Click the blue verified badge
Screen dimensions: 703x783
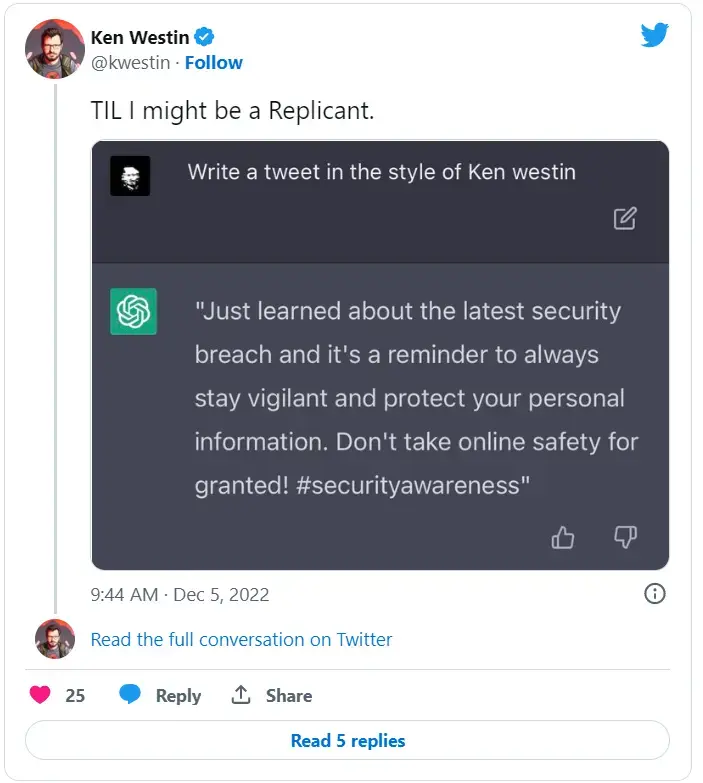click(x=204, y=37)
